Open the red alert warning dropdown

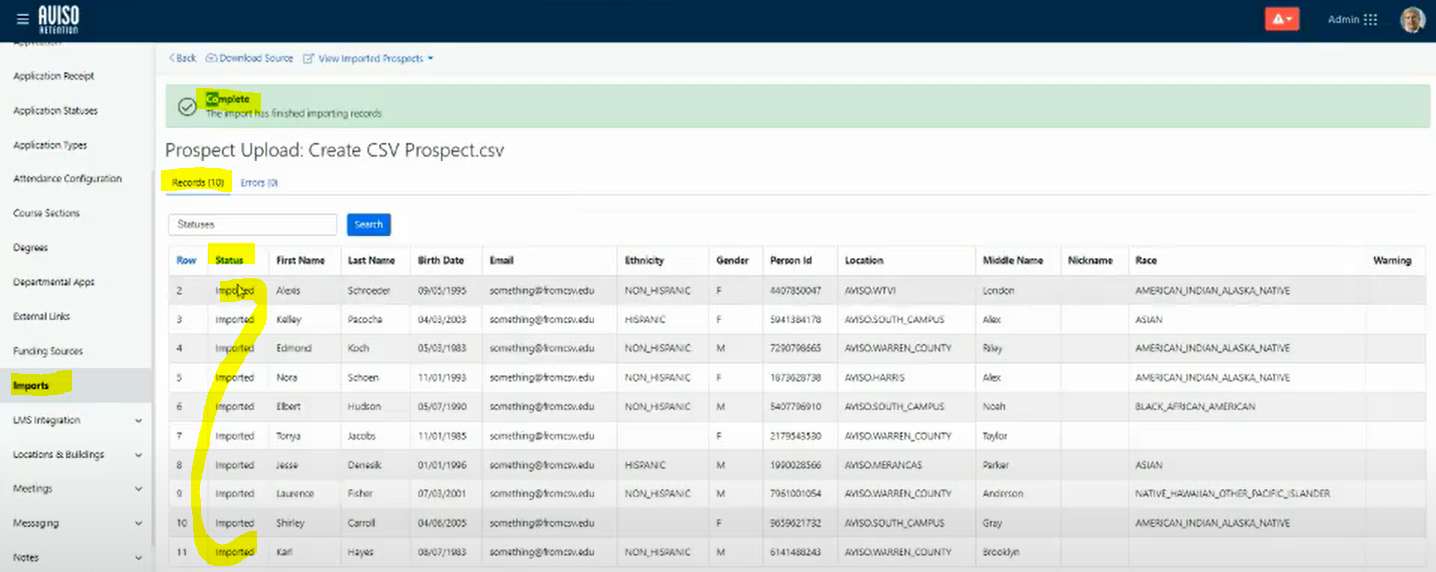(1281, 19)
